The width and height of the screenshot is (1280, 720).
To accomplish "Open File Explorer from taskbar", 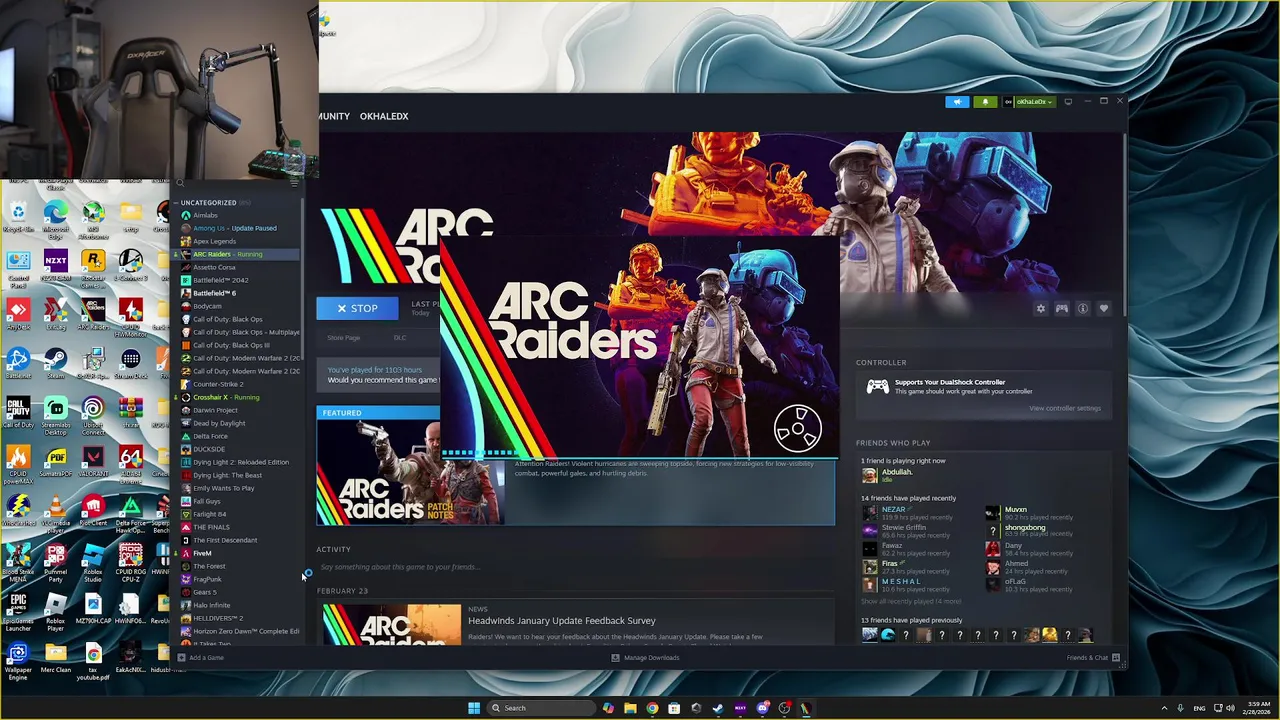I will coord(630,708).
